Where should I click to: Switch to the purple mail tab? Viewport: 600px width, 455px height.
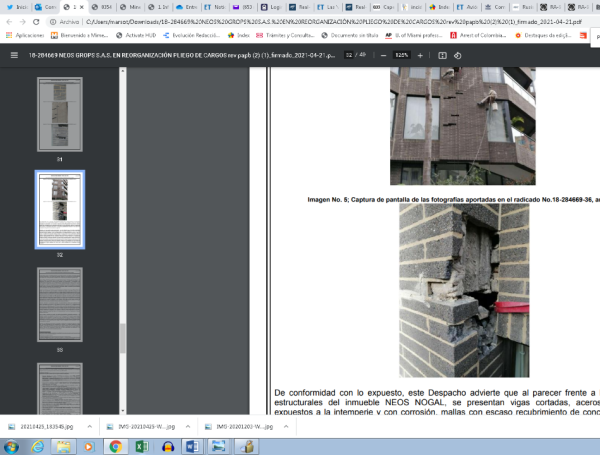pyautogui.click(x=243, y=7)
